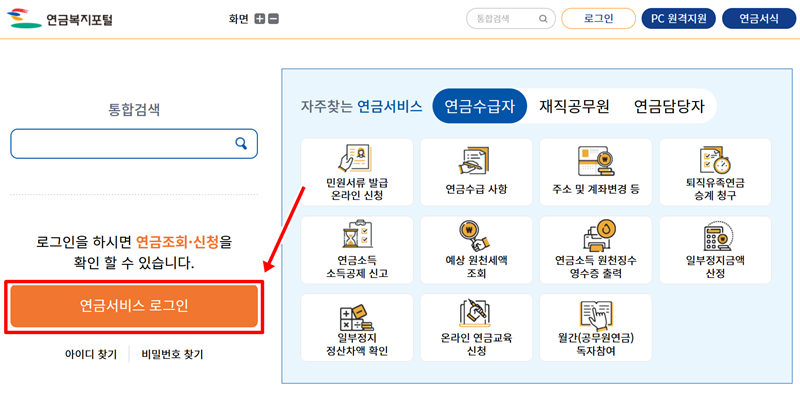Click the magnifier icon in the header search

[543, 19]
